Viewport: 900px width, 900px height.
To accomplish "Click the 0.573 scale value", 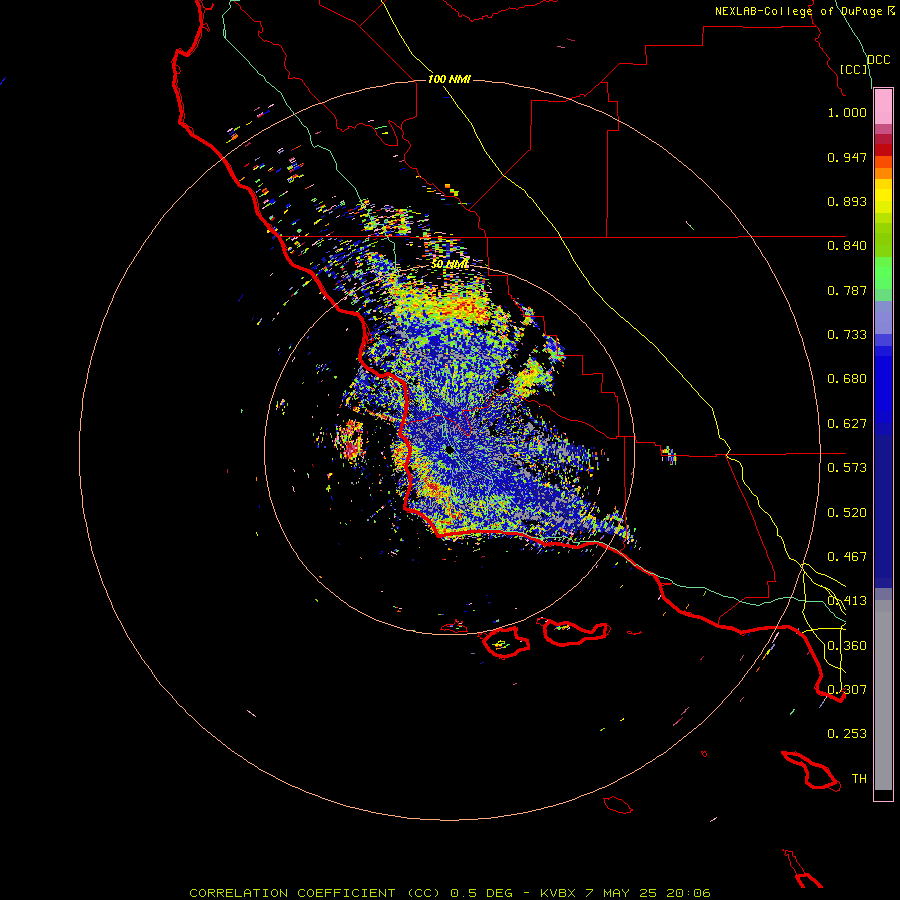I will 847,468.
